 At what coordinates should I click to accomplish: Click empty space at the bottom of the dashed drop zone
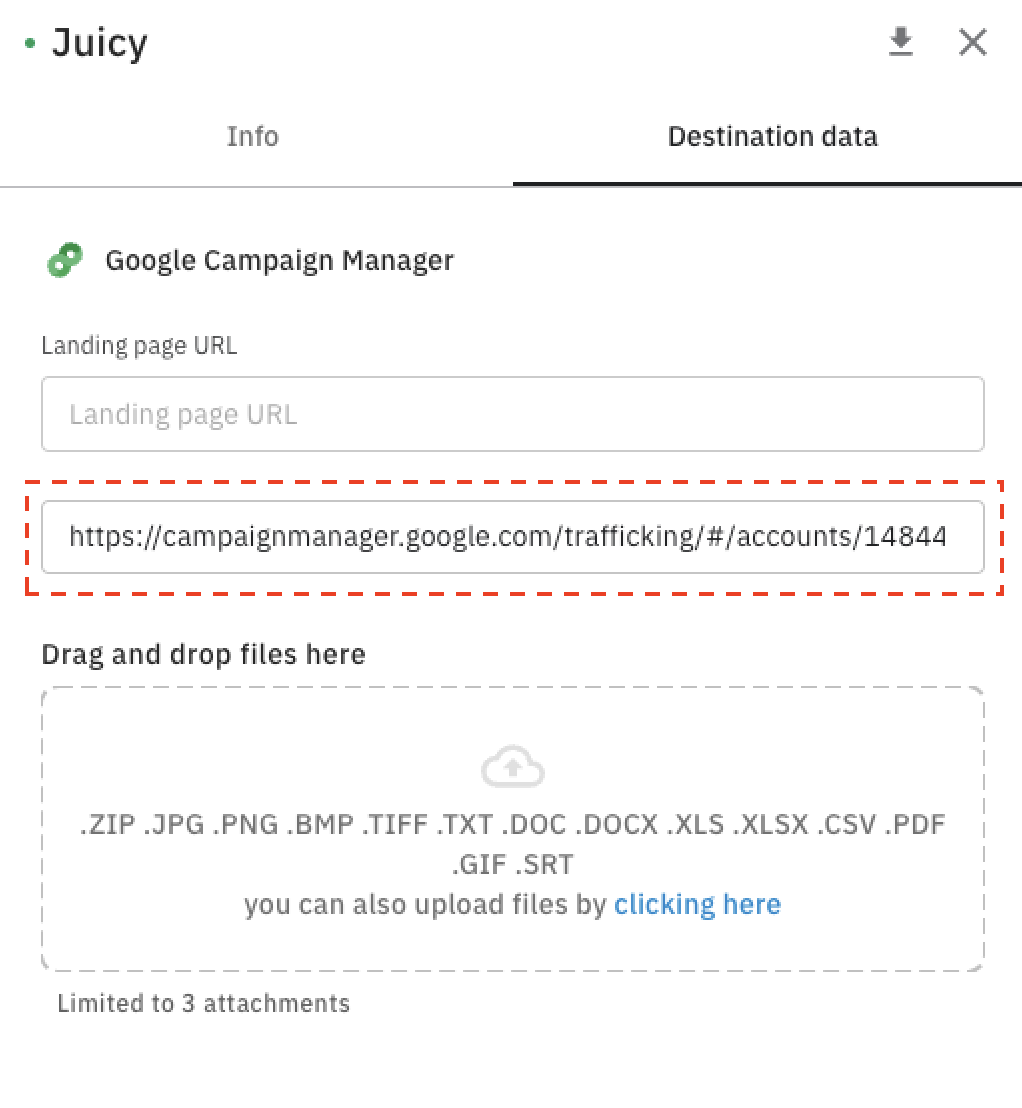[512, 948]
